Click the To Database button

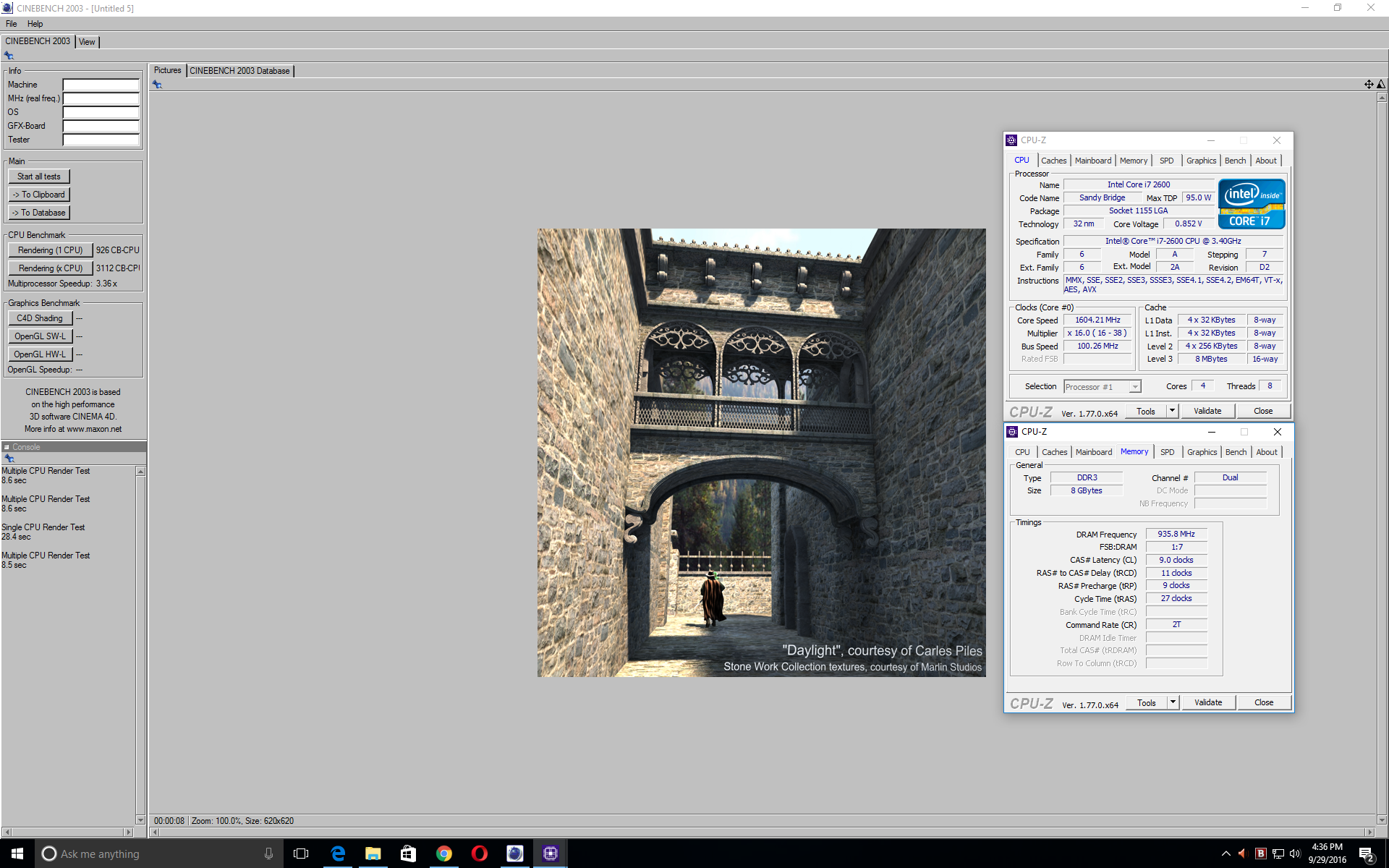click(39, 213)
